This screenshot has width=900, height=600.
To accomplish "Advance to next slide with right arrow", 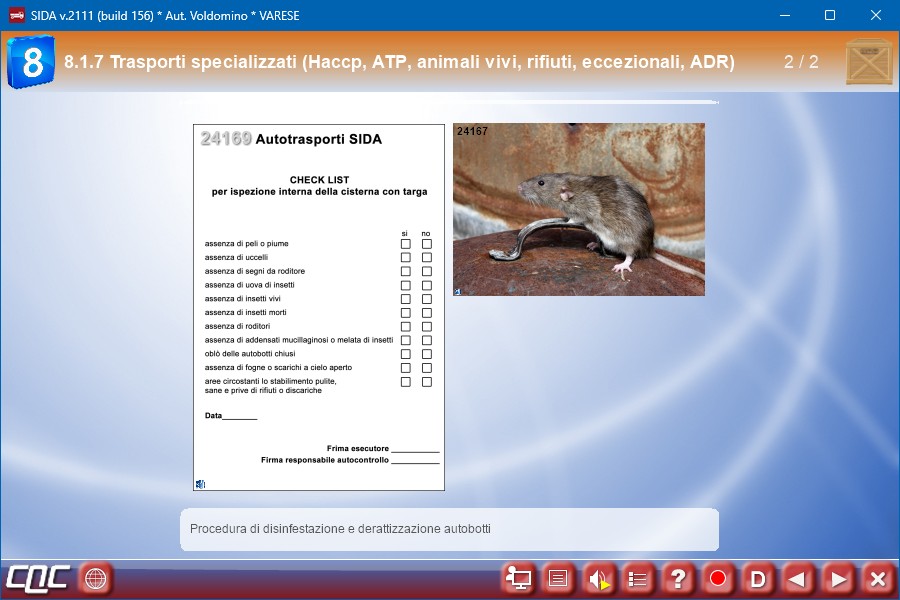I will [838, 578].
